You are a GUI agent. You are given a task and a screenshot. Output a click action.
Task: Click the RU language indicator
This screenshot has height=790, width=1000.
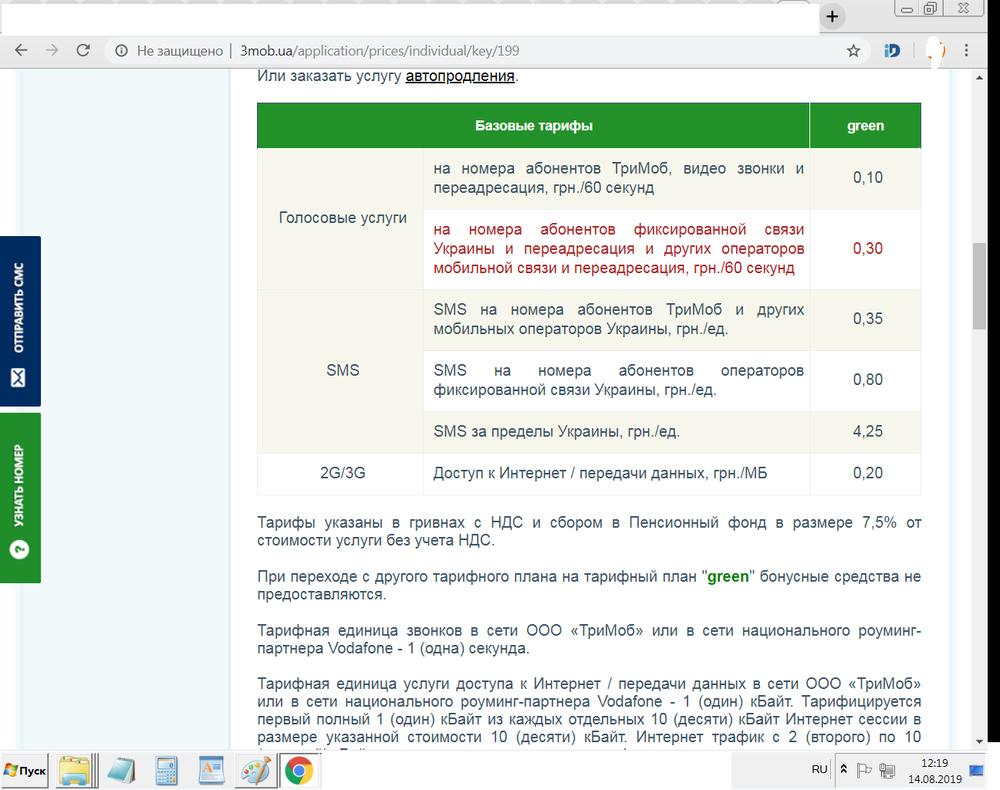(819, 770)
